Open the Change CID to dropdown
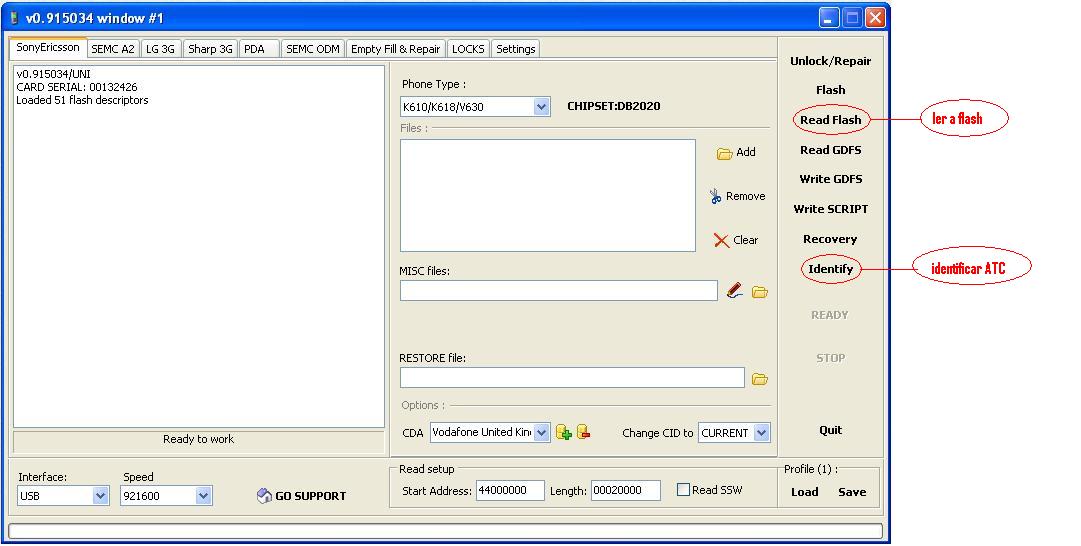This screenshot has height=546, width=1081. tap(761, 432)
